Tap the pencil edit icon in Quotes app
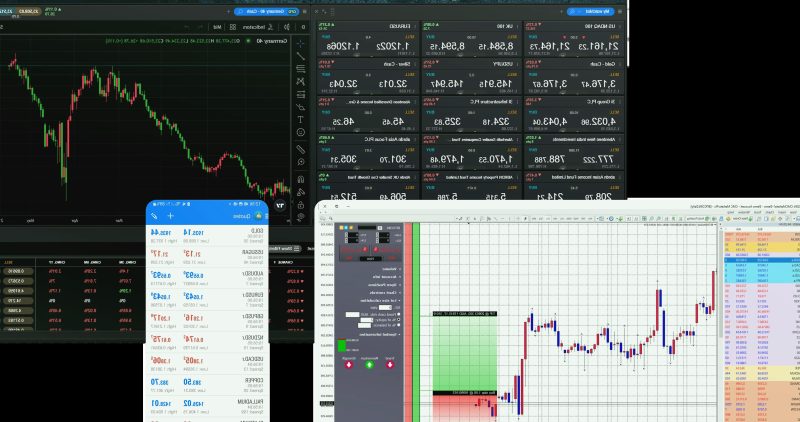The height and width of the screenshot is (422, 800). pos(154,216)
